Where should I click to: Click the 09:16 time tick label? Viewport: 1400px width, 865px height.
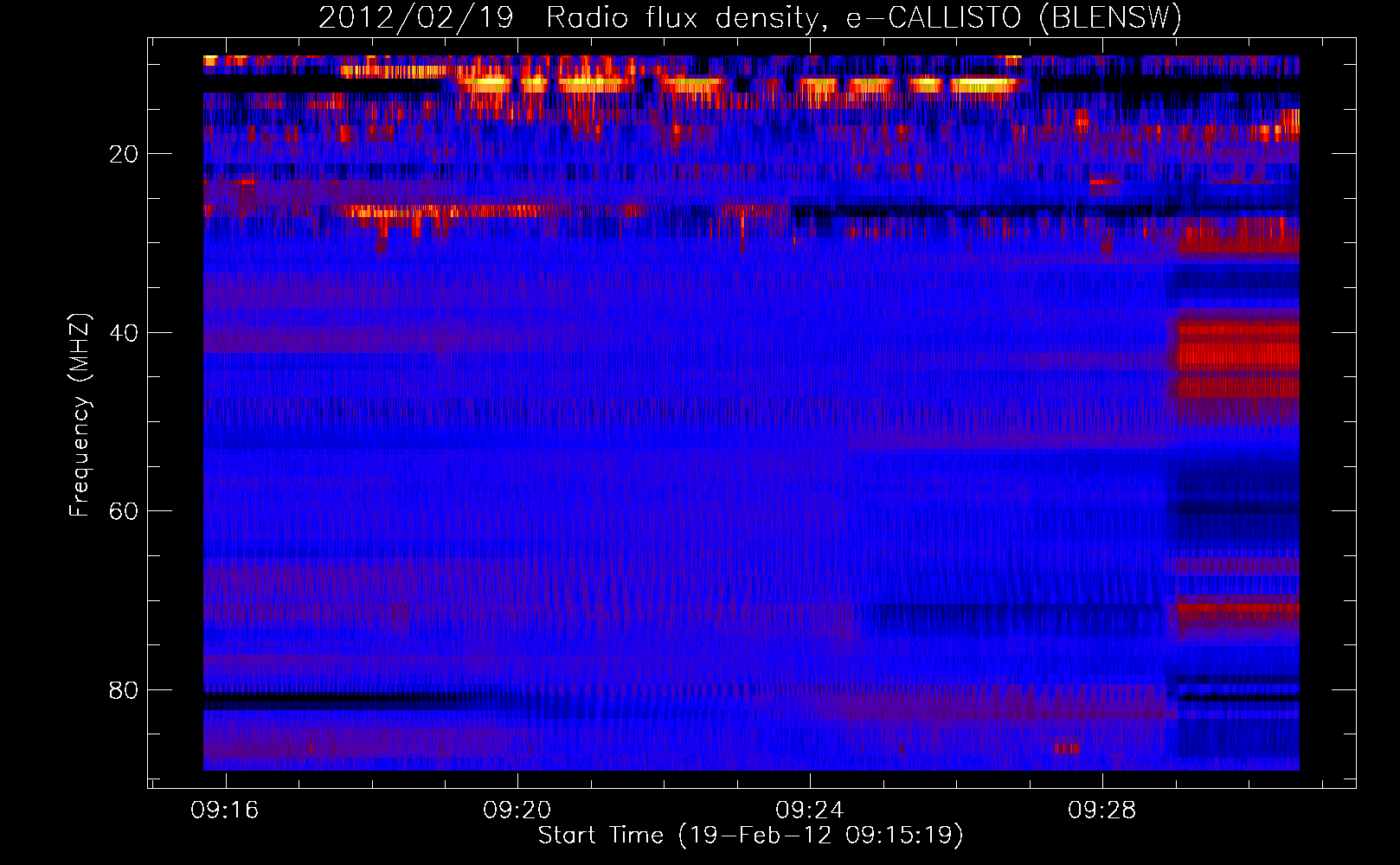(225, 811)
